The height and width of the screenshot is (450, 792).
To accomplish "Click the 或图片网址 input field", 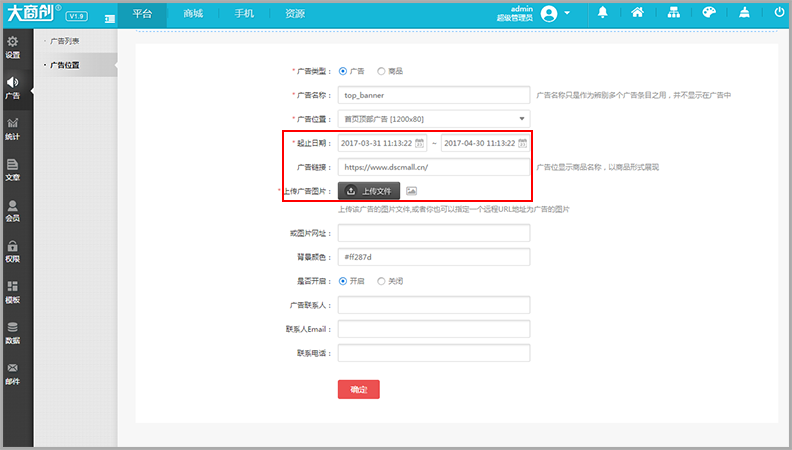I will pyautogui.click(x=434, y=233).
